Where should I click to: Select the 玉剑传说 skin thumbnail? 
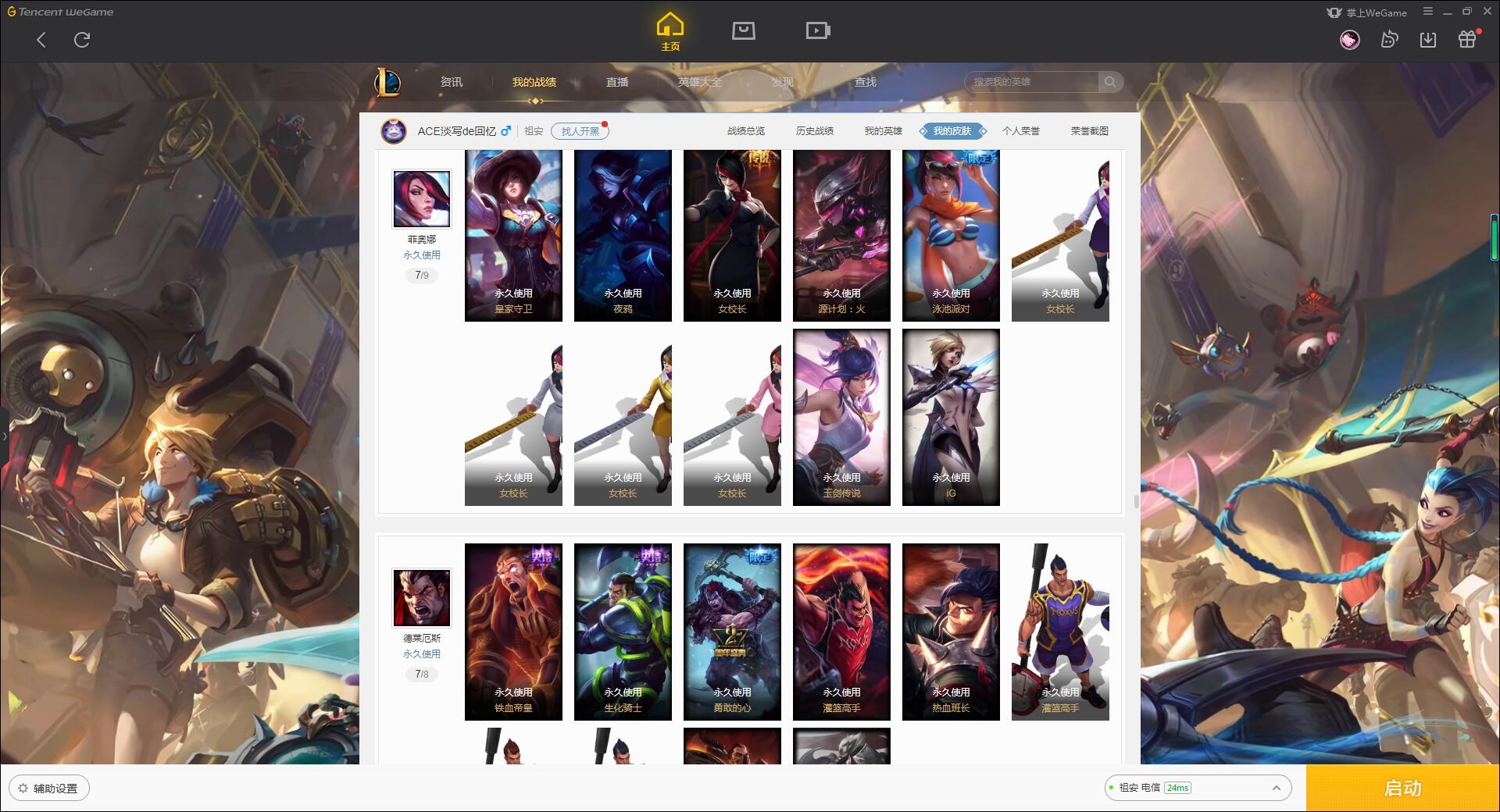(x=841, y=417)
